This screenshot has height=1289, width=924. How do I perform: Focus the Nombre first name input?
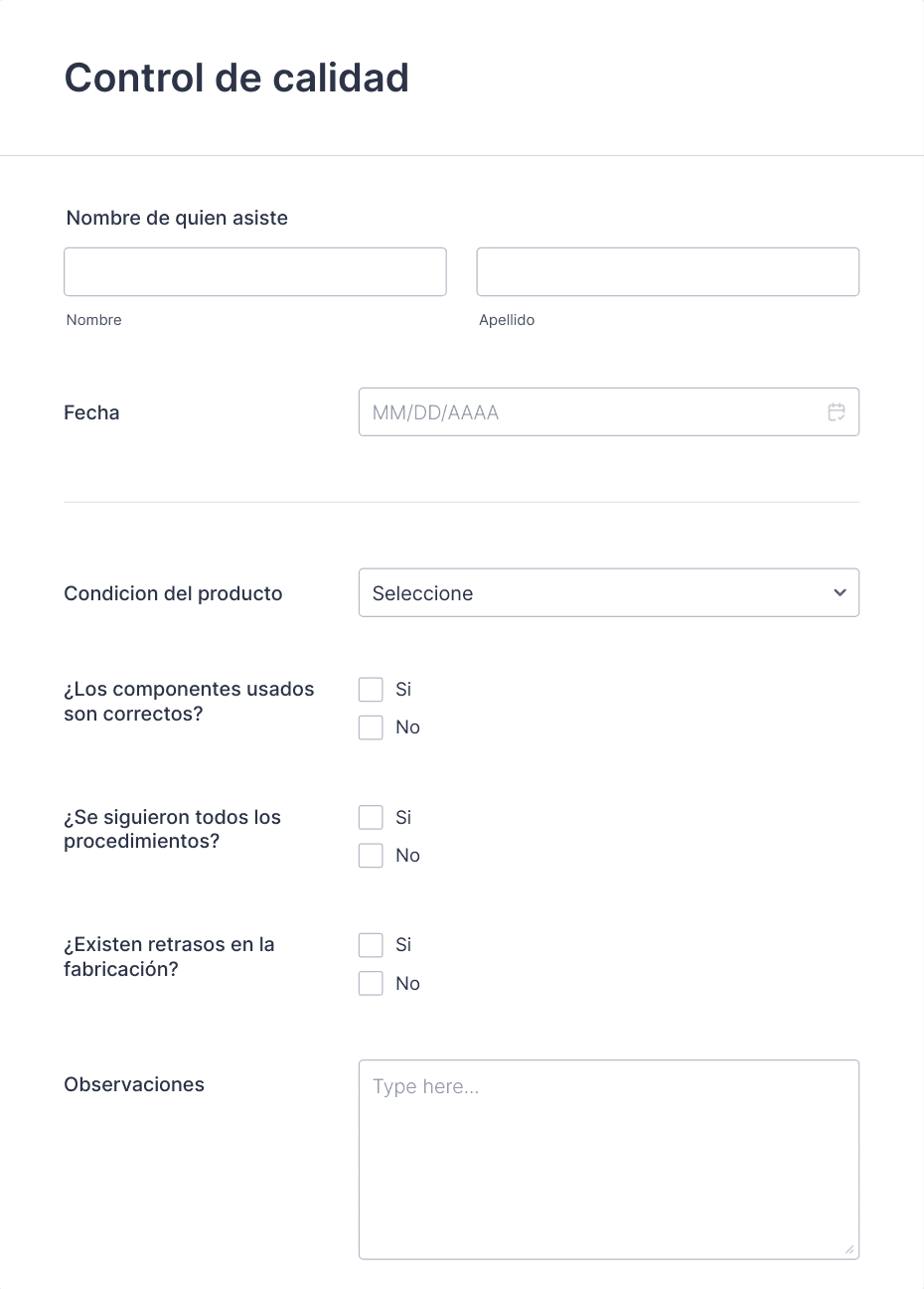point(255,271)
